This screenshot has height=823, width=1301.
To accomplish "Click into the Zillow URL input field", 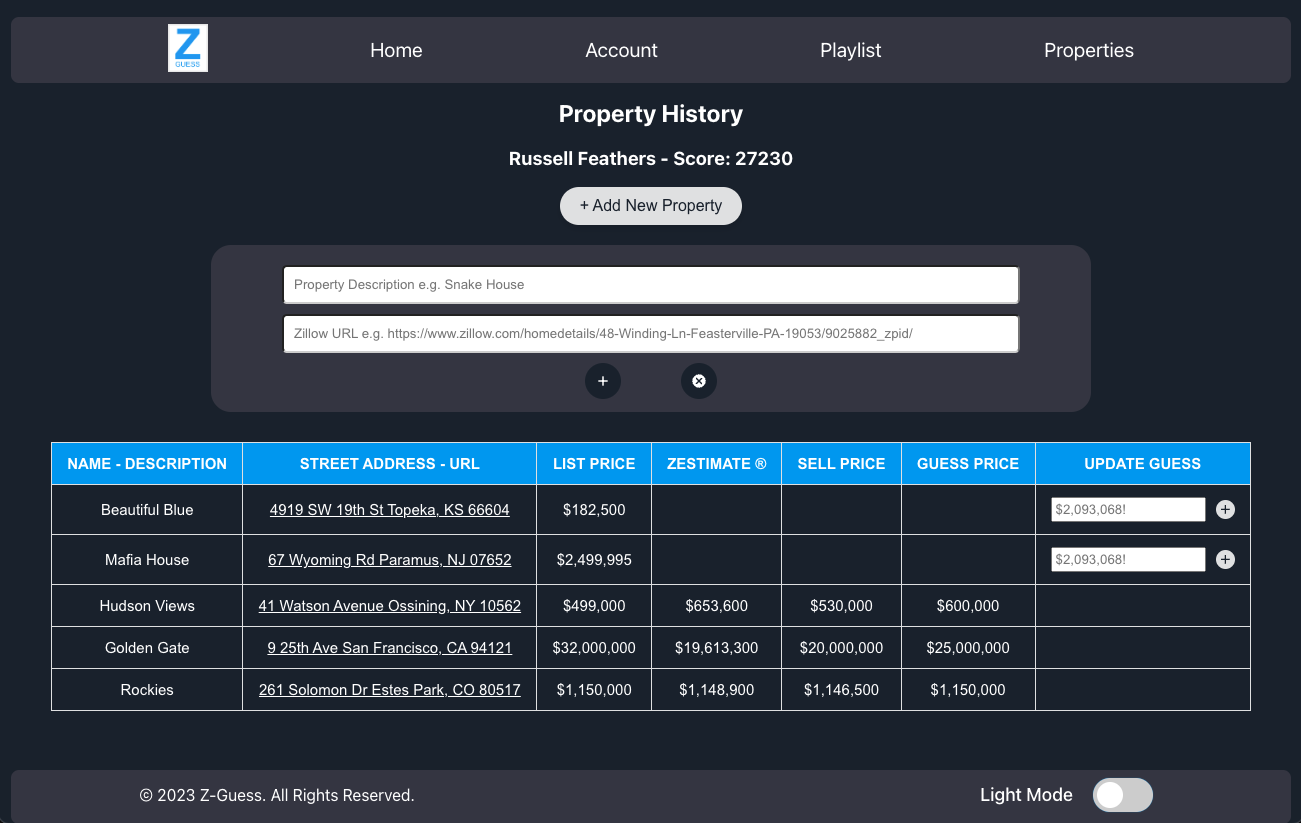I will tap(650, 334).
